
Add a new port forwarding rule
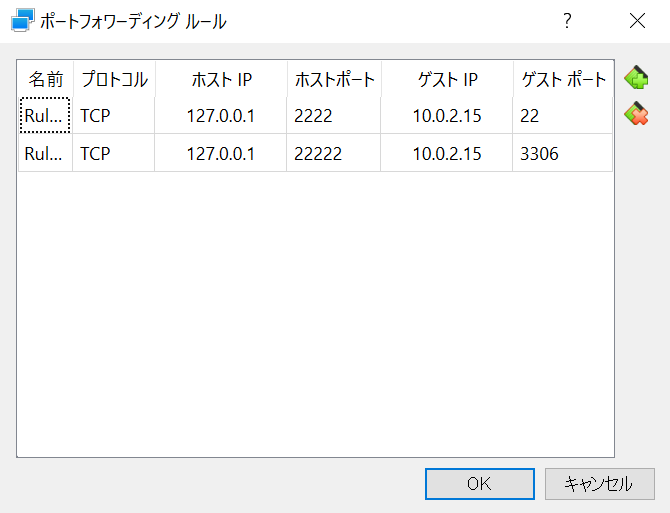636,77
